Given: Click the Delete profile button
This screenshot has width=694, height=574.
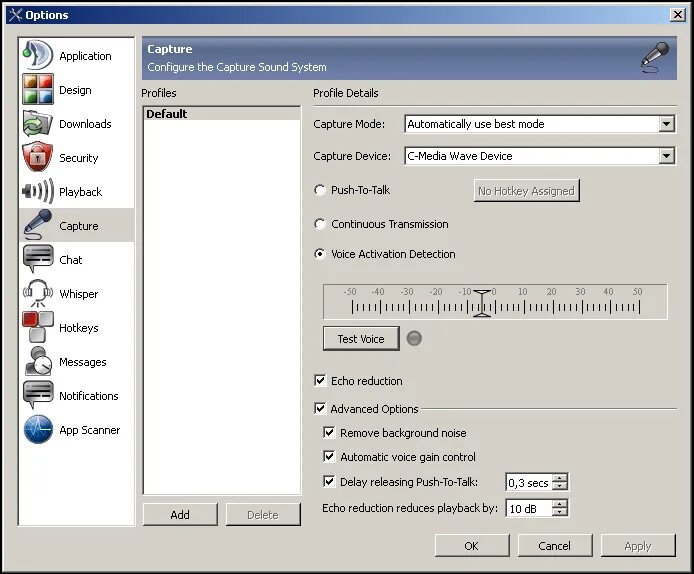Looking at the screenshot, I should 263,515.
